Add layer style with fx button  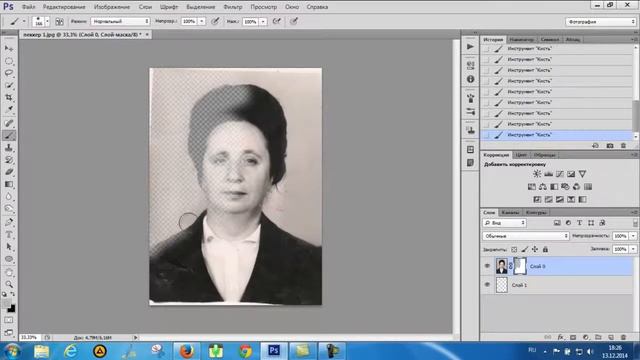point(561,337)
